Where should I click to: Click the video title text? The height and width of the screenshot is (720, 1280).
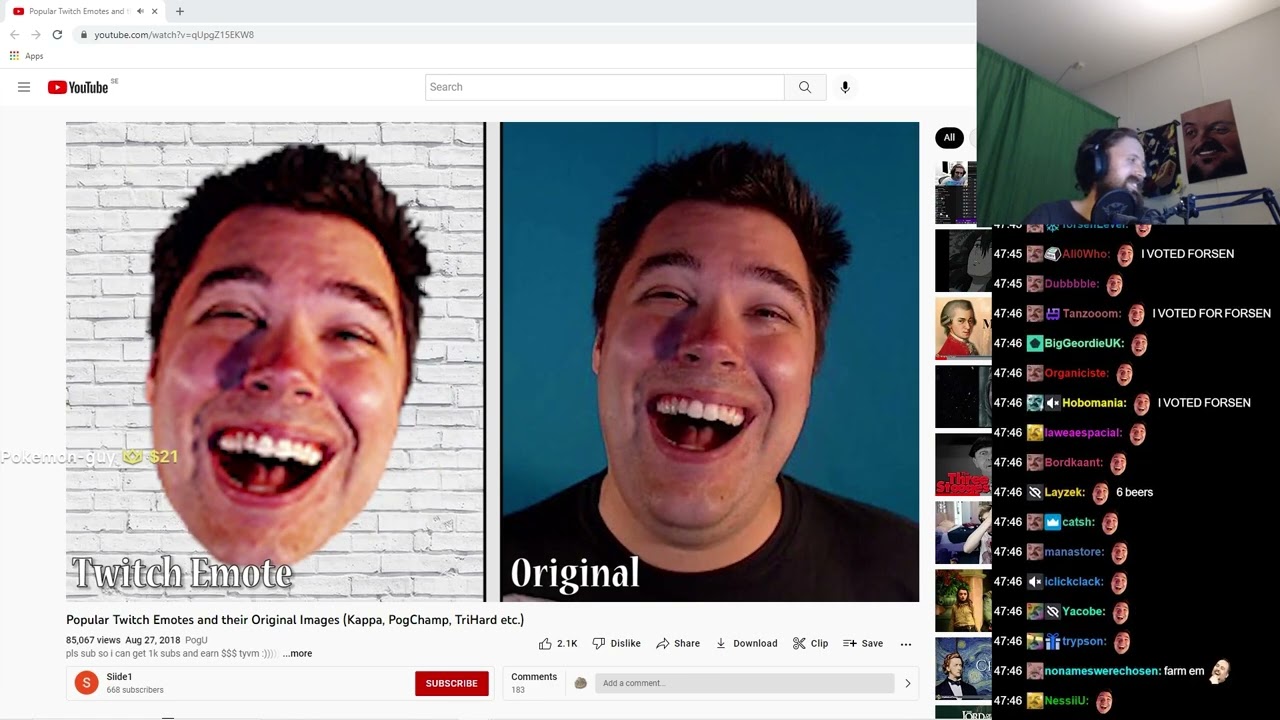point(295,620)
